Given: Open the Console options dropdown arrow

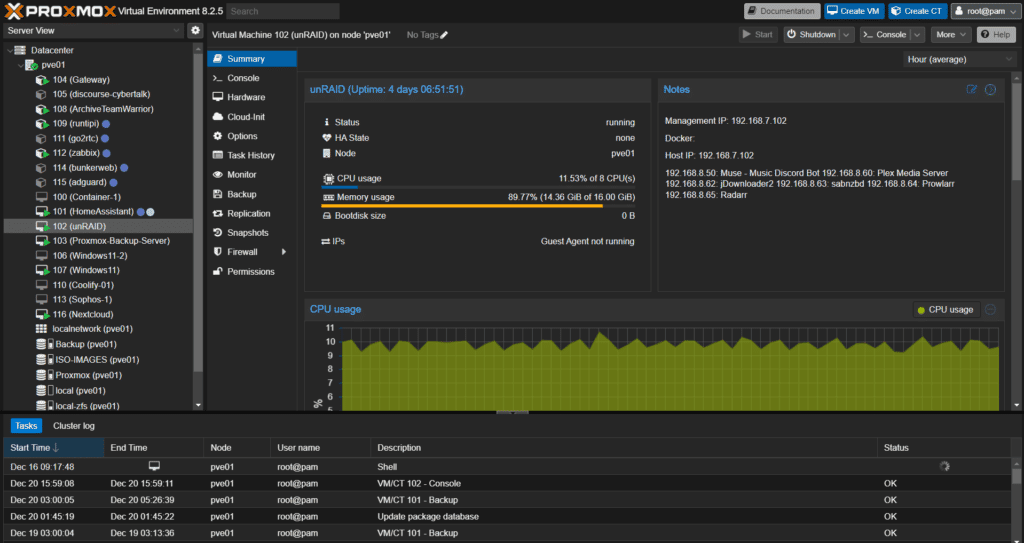Looking at the screenshot, I should click(917, 35).
